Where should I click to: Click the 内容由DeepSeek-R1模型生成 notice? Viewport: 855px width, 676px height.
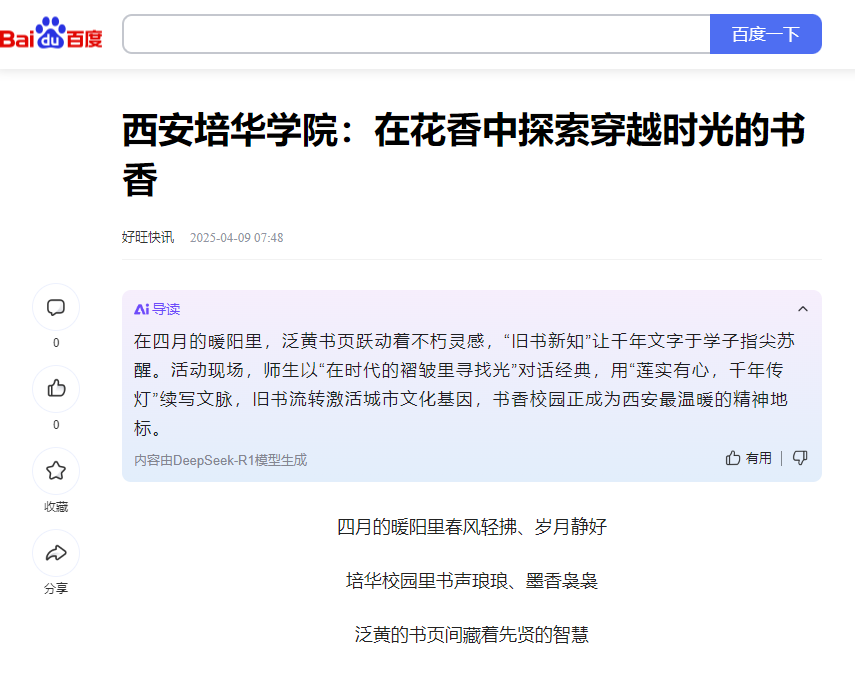click(x=221, y=460)
